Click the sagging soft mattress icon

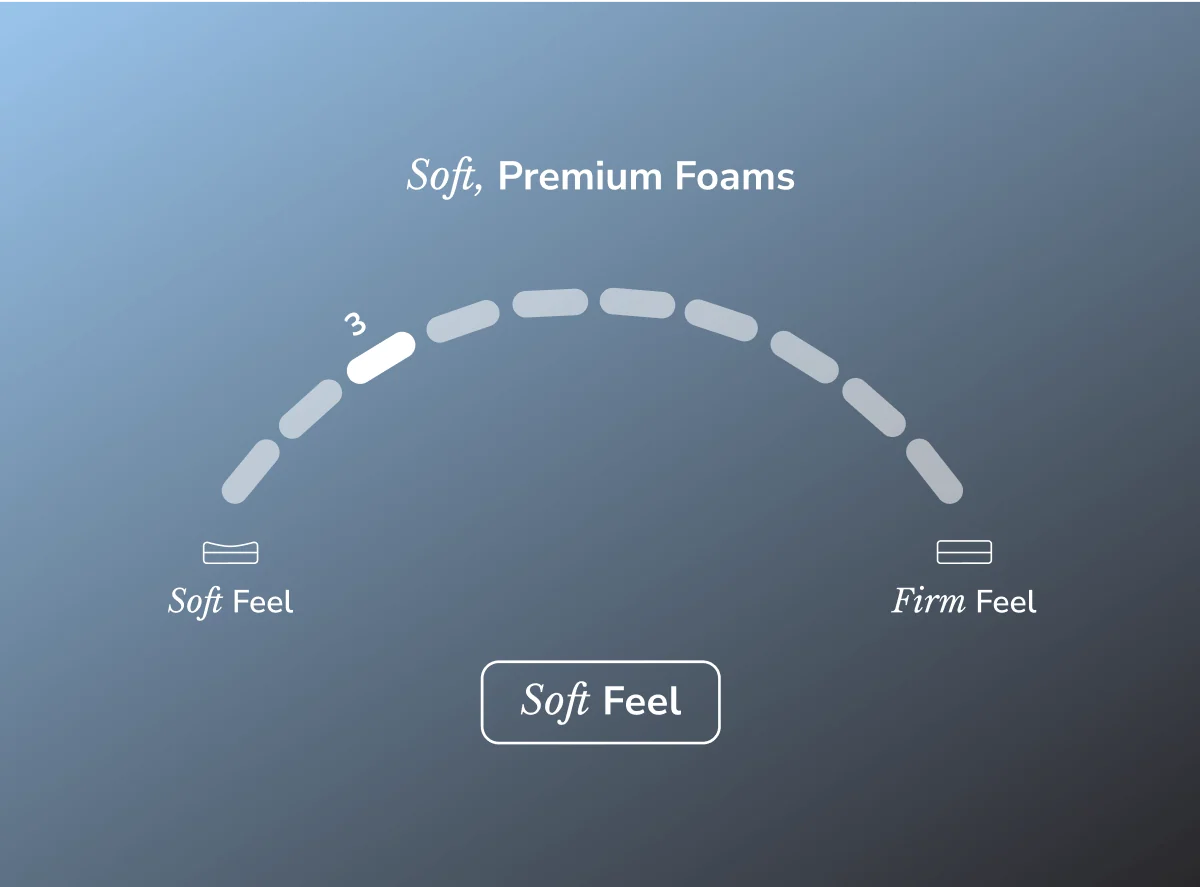coord(230,552)
